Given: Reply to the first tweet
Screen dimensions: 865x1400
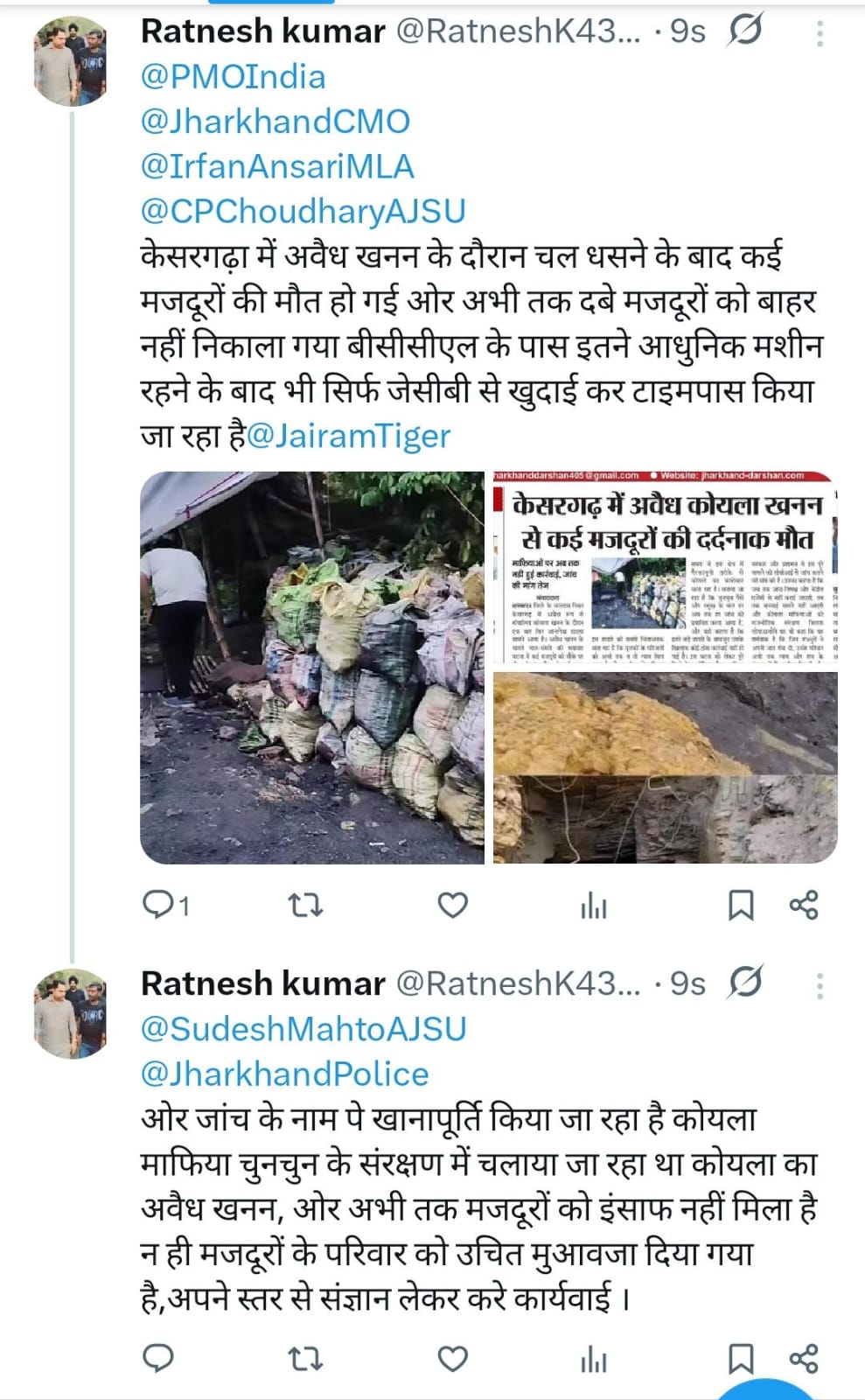Looking at the screenshot, I should point(159,905).
